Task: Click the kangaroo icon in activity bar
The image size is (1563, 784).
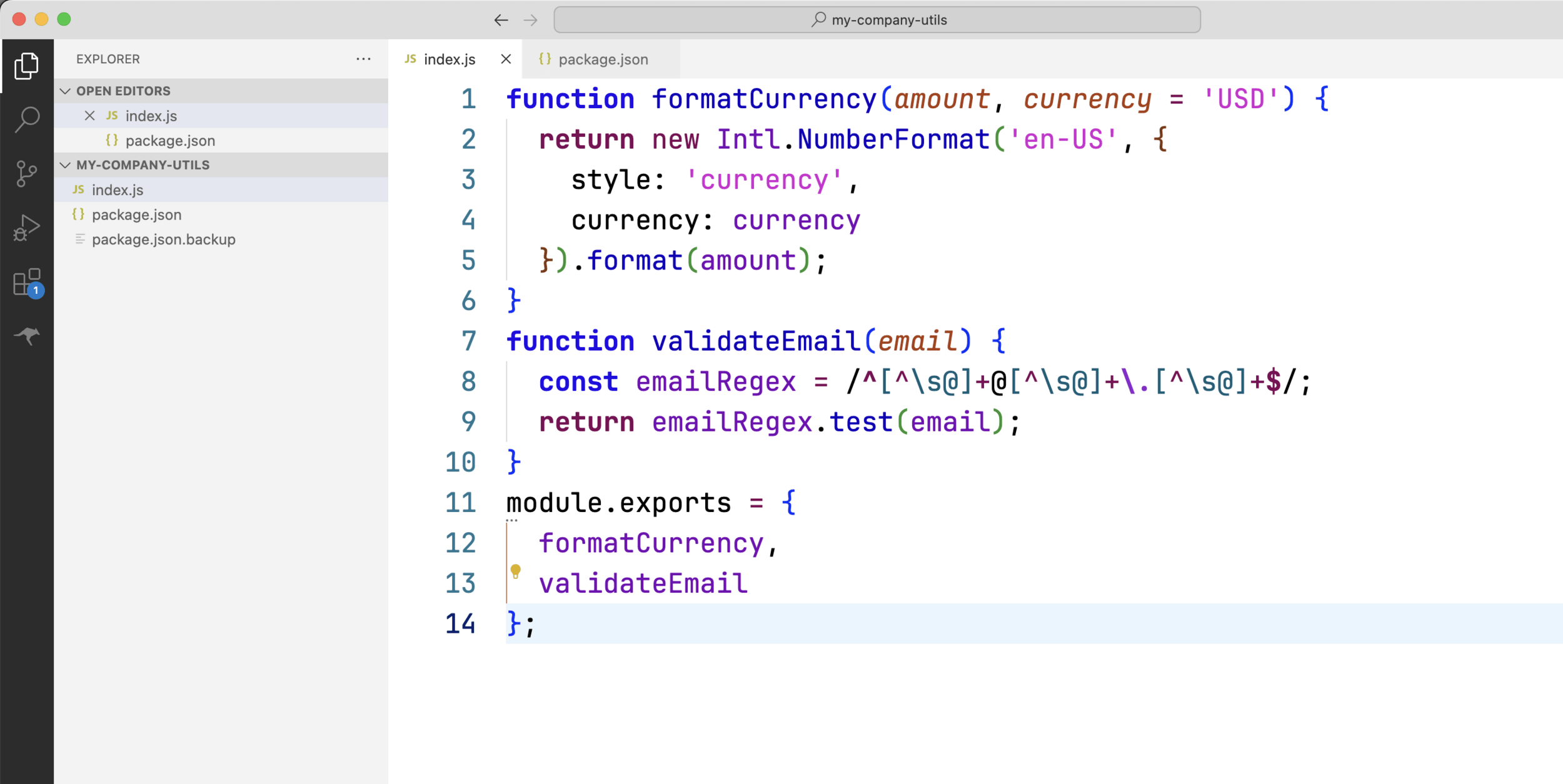Action: [26, 336]
